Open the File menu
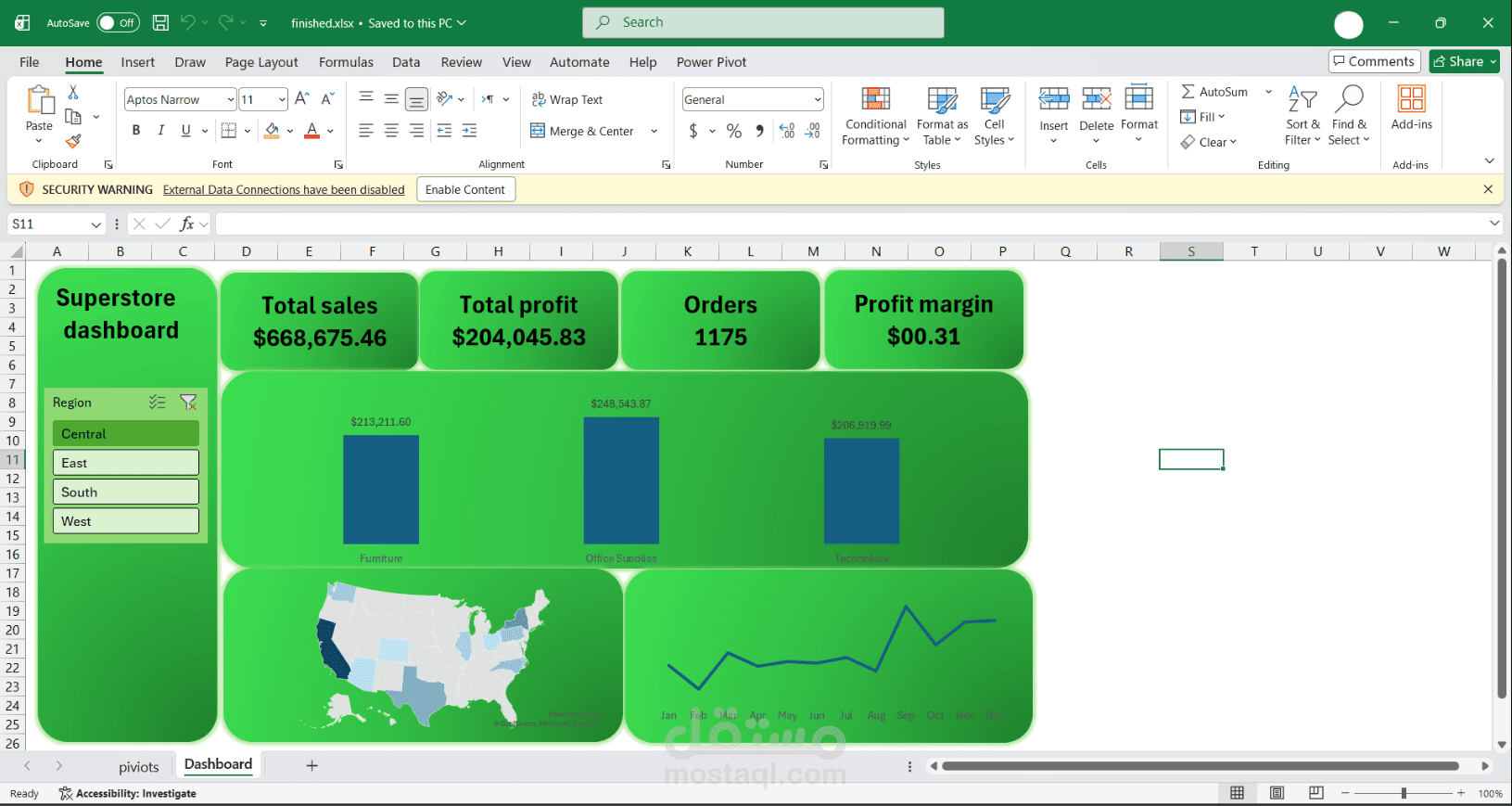This screenshot has width=1512, height=806. point(30,62)
